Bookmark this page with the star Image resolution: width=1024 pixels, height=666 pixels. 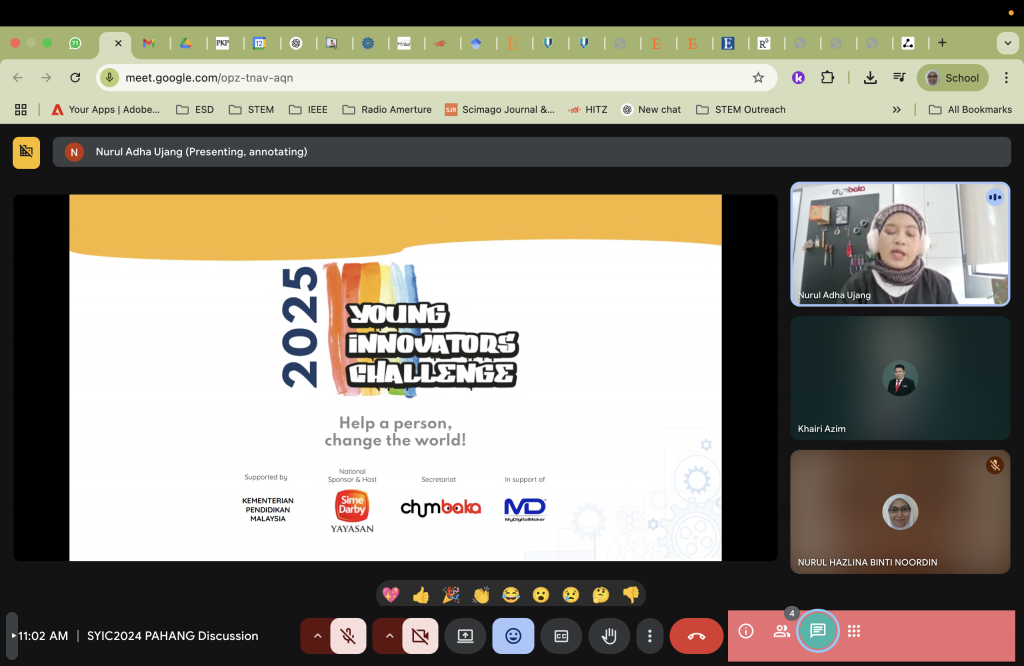[x=758, y=78]
